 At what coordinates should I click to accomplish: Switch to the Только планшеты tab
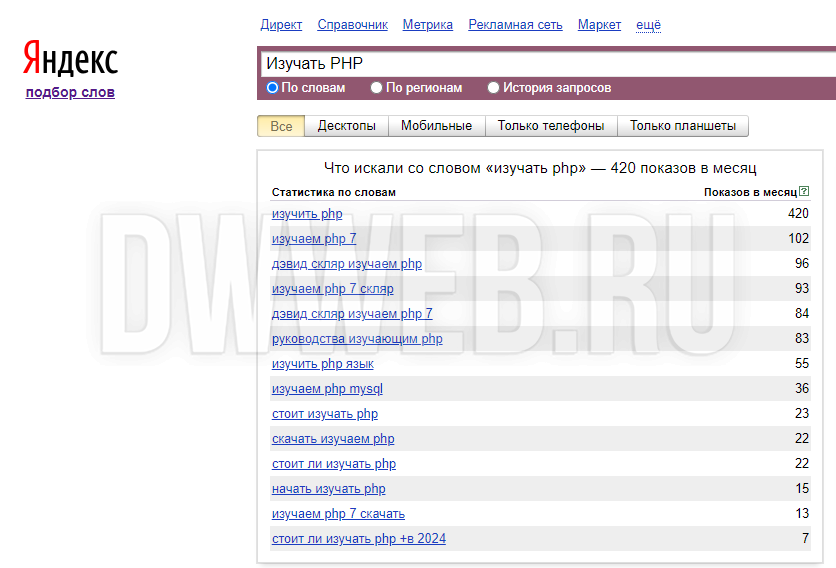pyautogui.click(x=682, y=126)
